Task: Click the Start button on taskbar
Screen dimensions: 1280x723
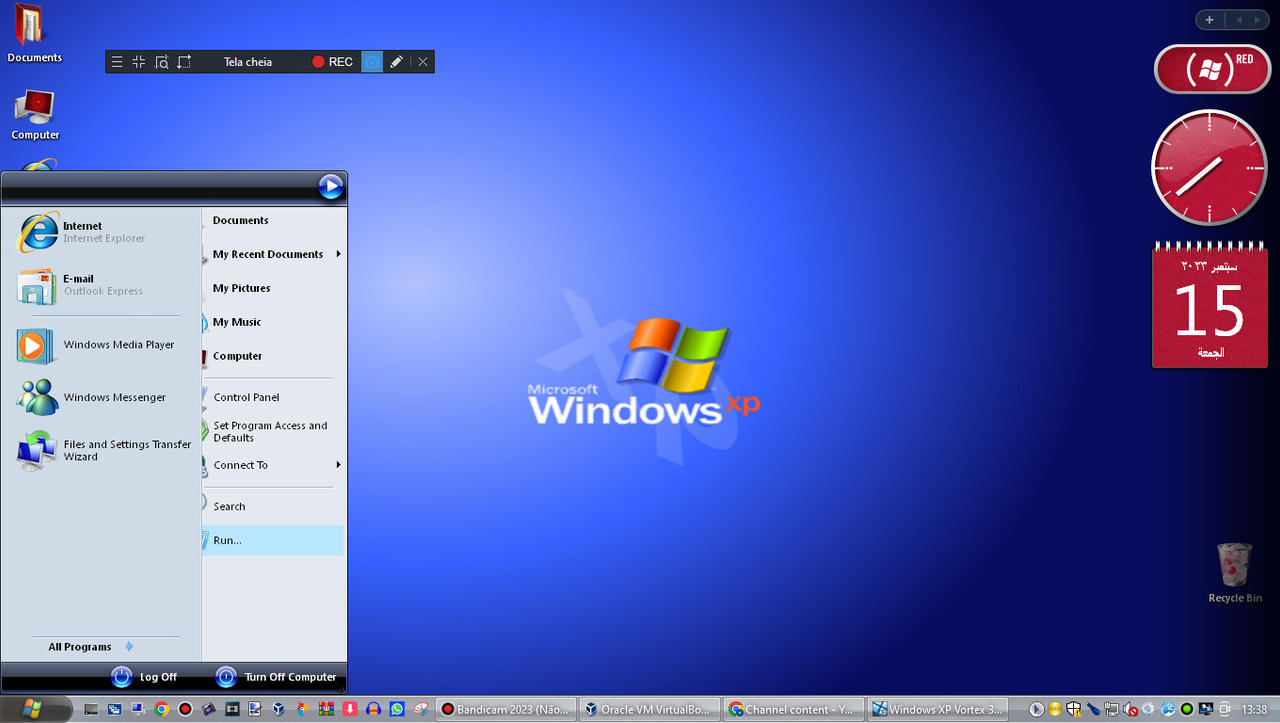Action: 32,708
